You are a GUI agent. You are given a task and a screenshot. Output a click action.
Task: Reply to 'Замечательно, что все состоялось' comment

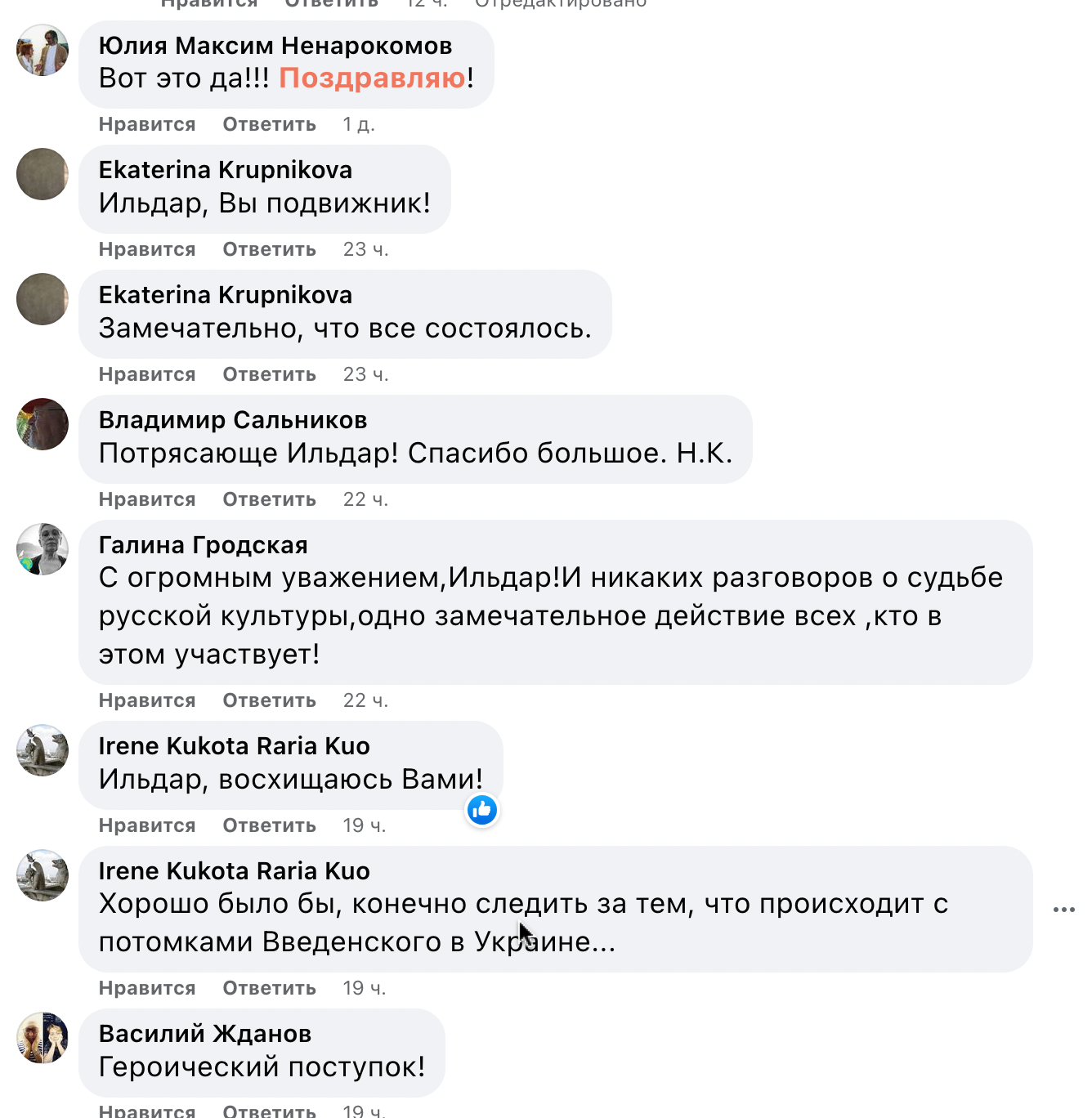click(x=269, y=374)
